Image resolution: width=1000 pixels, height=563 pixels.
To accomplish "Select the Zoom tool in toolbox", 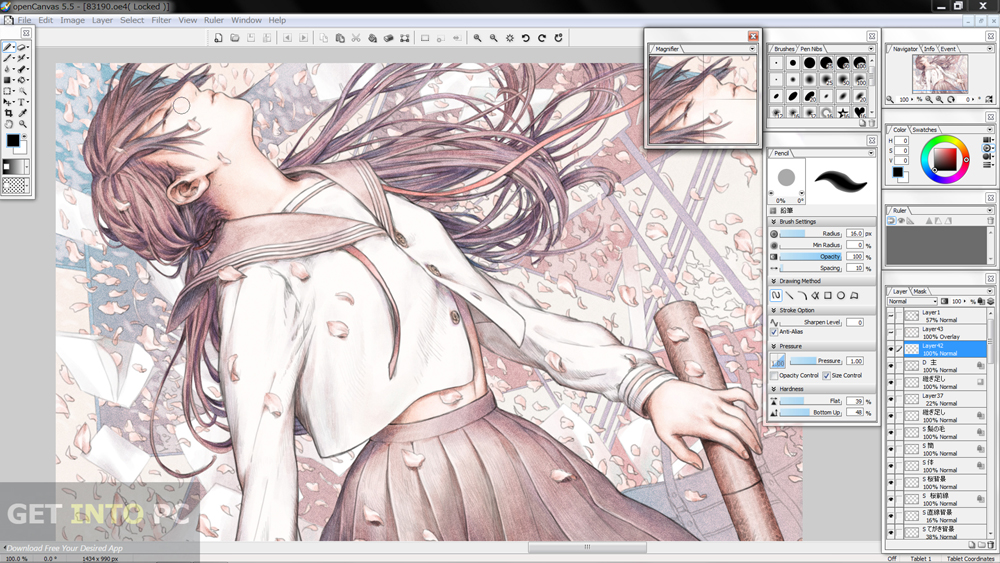I will (x=22, y=124).
